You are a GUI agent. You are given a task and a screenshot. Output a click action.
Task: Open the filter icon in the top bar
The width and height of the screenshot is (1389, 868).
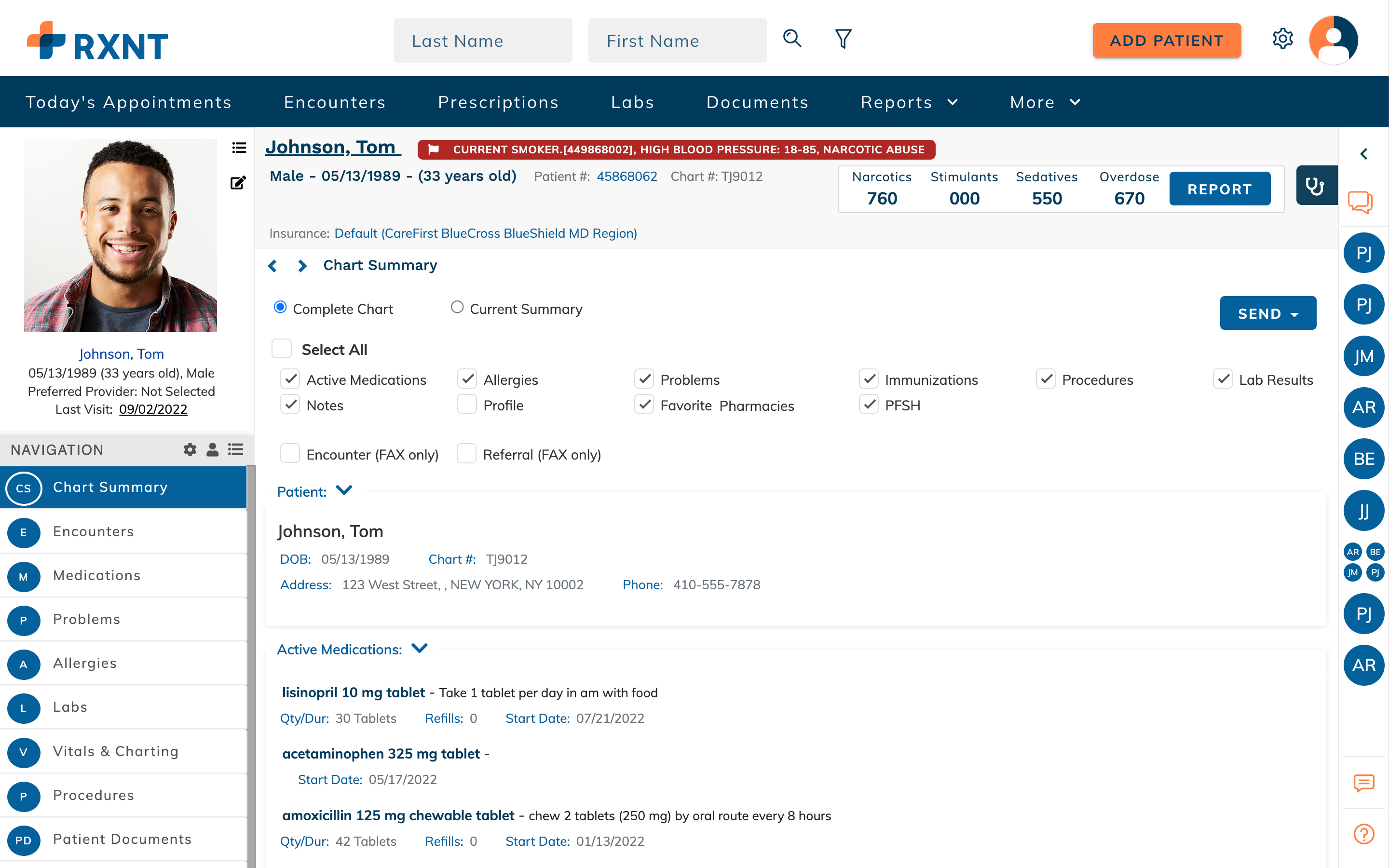point(842,39)
